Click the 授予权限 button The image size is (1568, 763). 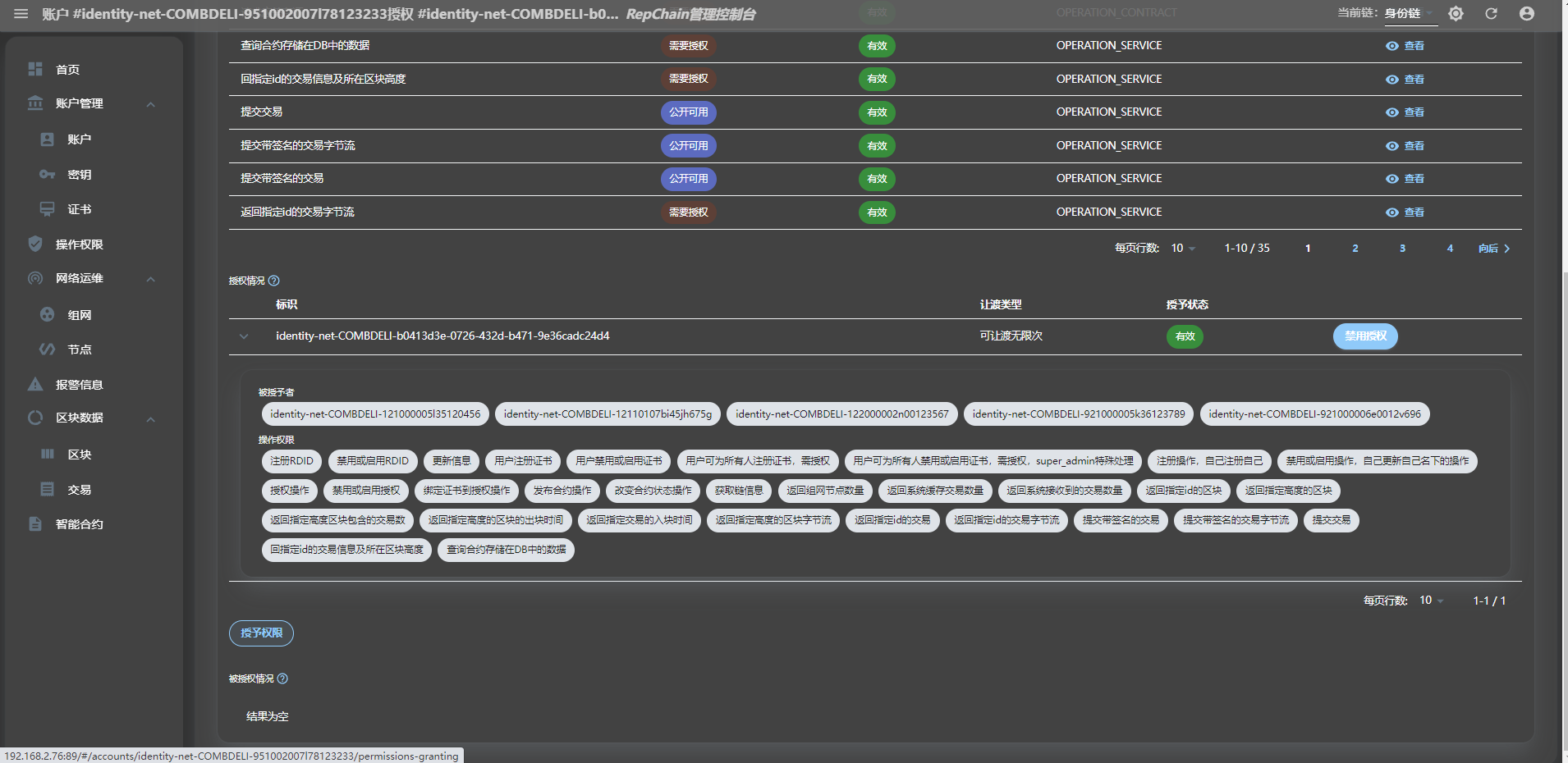261,633
